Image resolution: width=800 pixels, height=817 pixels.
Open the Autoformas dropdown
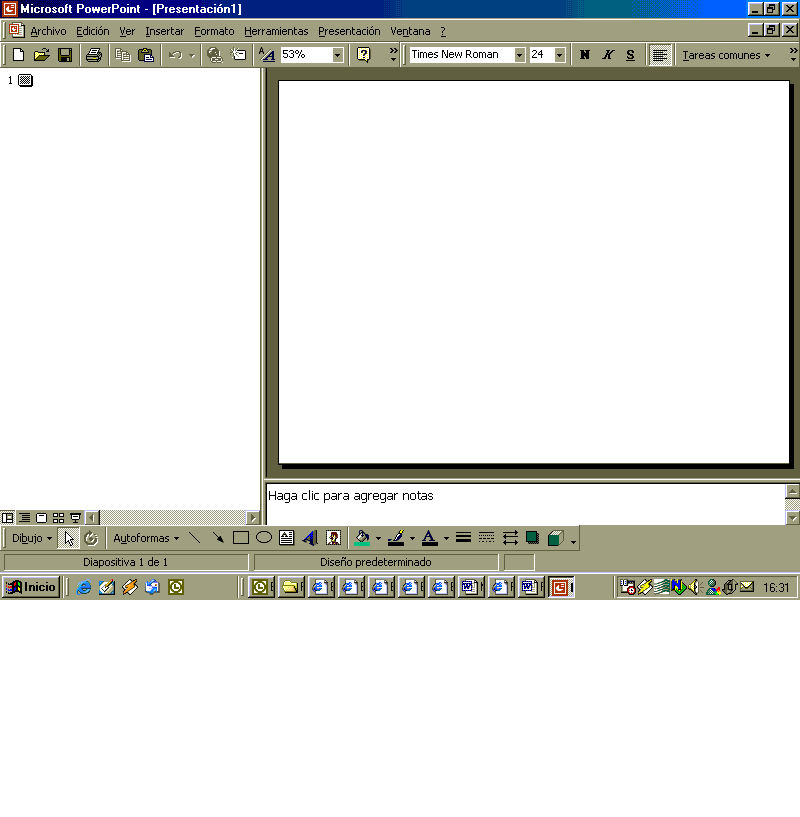(x=146, y=538)
